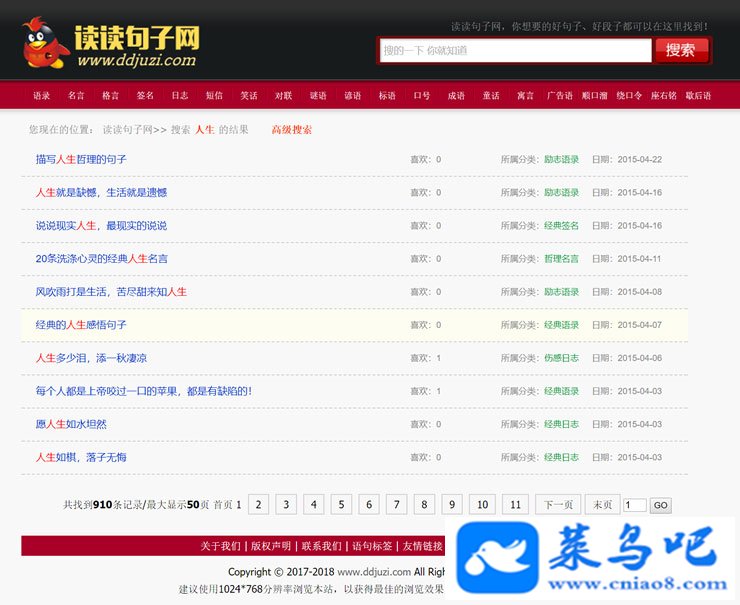Jump to results page 9

pyautogui.click(x=452, y=504)
